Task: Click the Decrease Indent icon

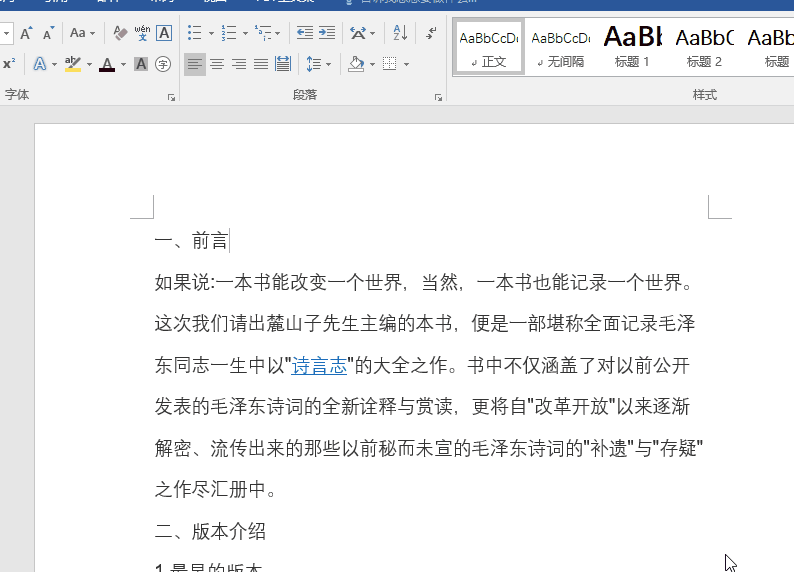Action: click(x=305, y=33)
